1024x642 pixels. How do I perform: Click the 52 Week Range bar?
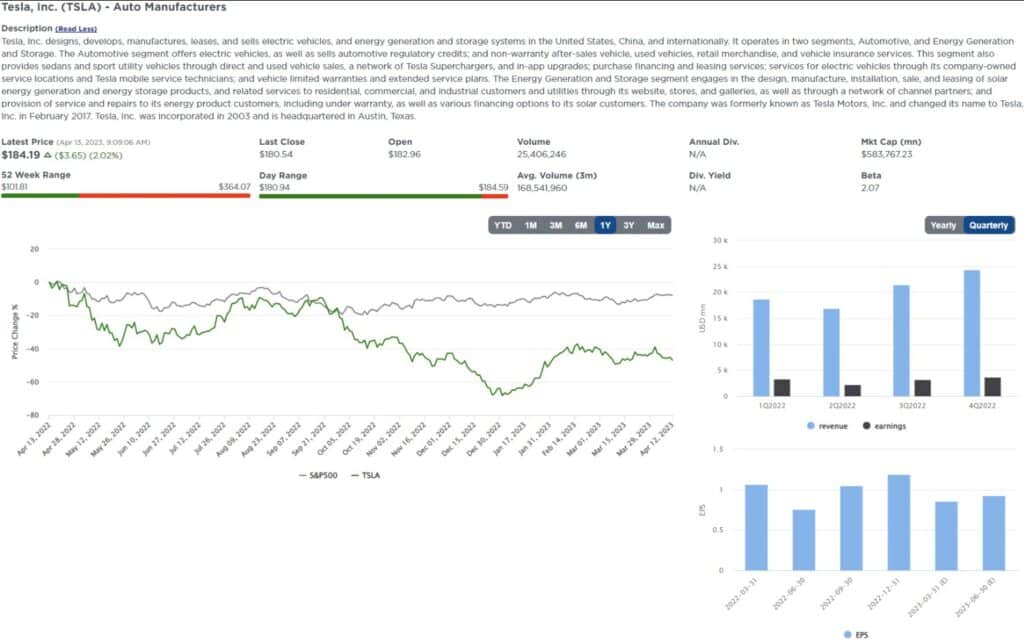pyautogui.click(x=125, y=195)
